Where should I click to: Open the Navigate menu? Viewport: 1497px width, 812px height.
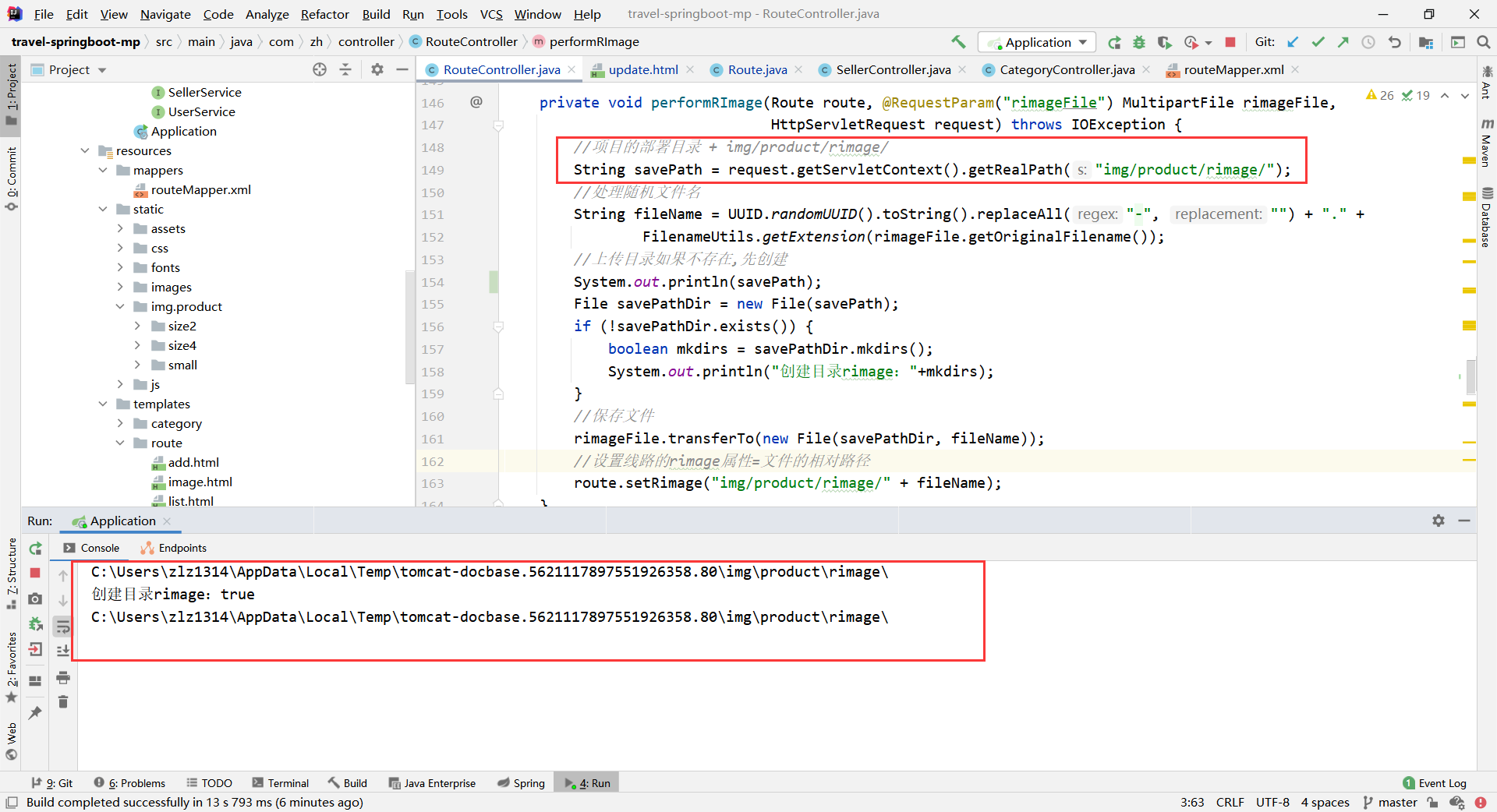165,14
